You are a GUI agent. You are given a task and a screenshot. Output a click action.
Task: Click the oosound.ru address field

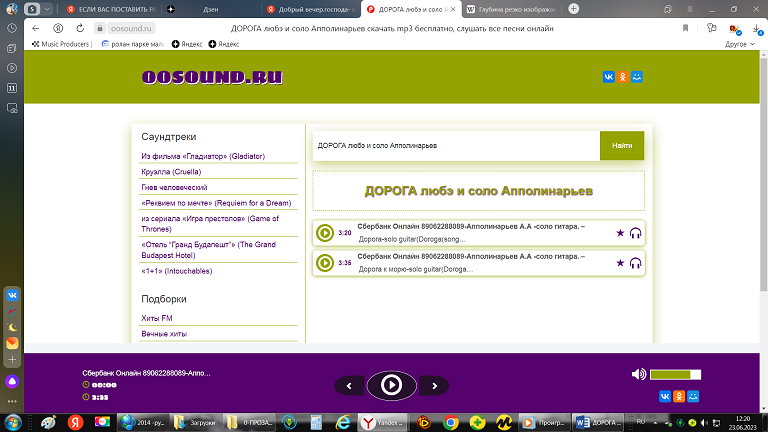point(131,28)
